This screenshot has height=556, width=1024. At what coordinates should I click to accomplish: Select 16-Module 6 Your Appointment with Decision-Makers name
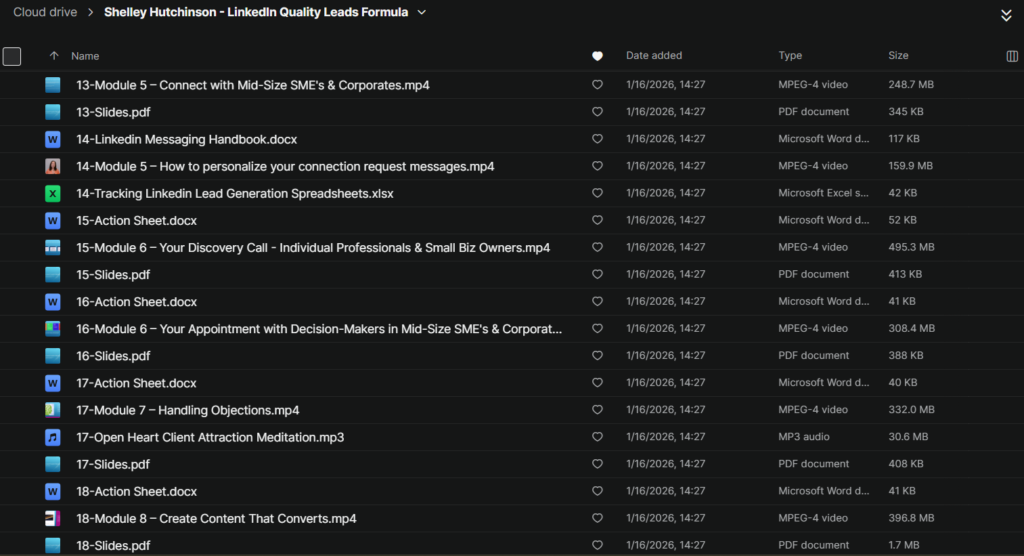point(319,329)
